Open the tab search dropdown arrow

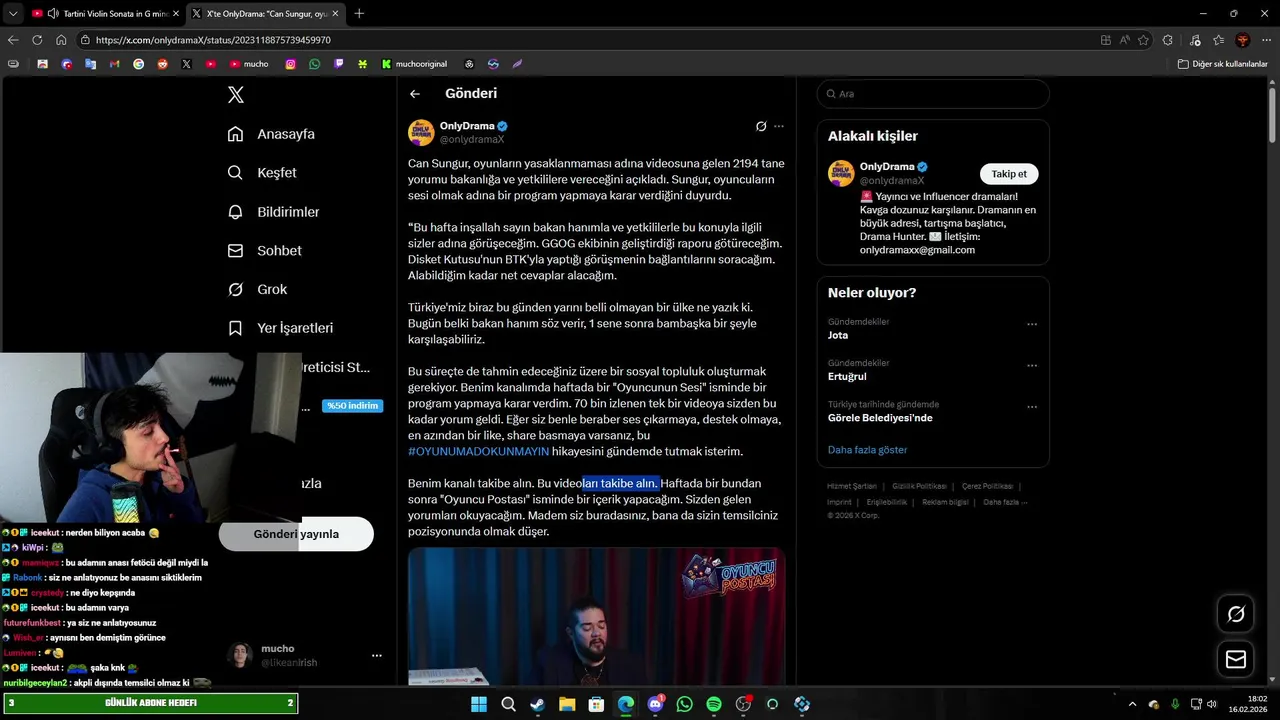tap(13, 14)
